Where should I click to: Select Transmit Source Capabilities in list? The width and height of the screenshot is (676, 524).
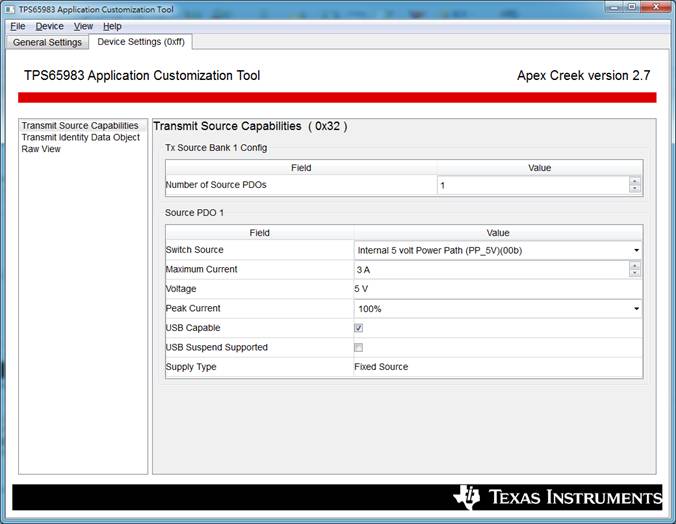[x=80, y=126]
